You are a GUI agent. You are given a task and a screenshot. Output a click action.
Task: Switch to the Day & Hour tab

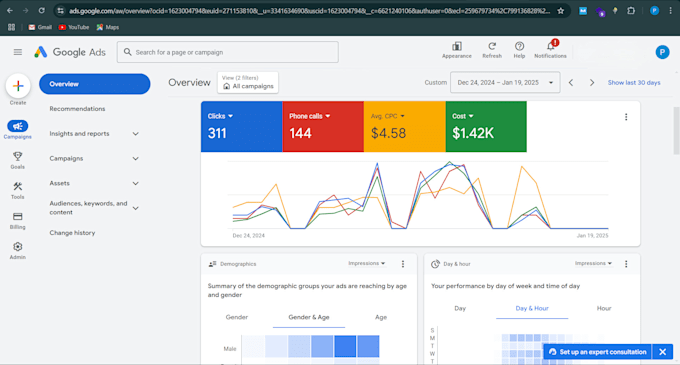[x=532, y=308]
